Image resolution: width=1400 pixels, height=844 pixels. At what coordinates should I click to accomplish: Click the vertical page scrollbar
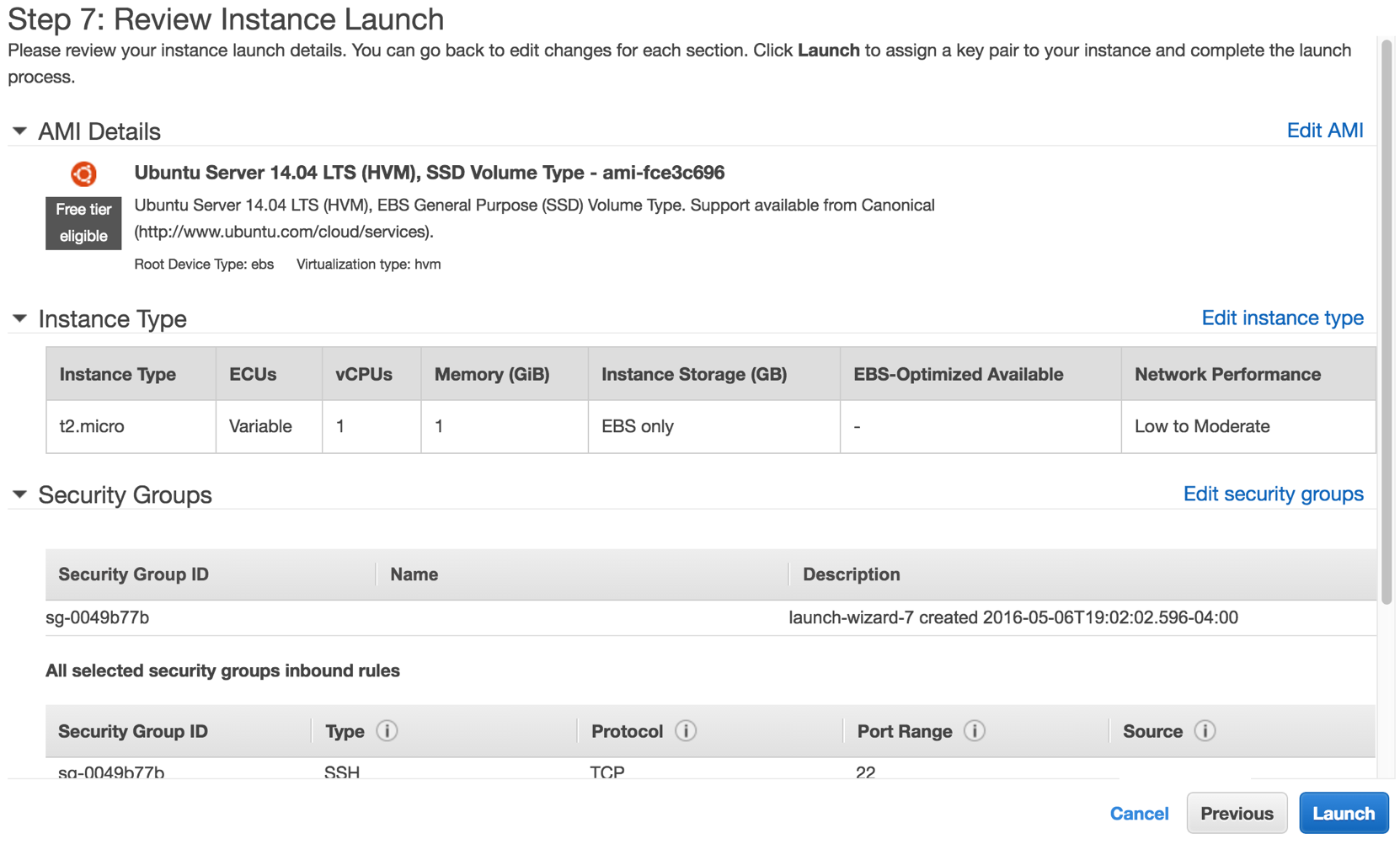1387,320
